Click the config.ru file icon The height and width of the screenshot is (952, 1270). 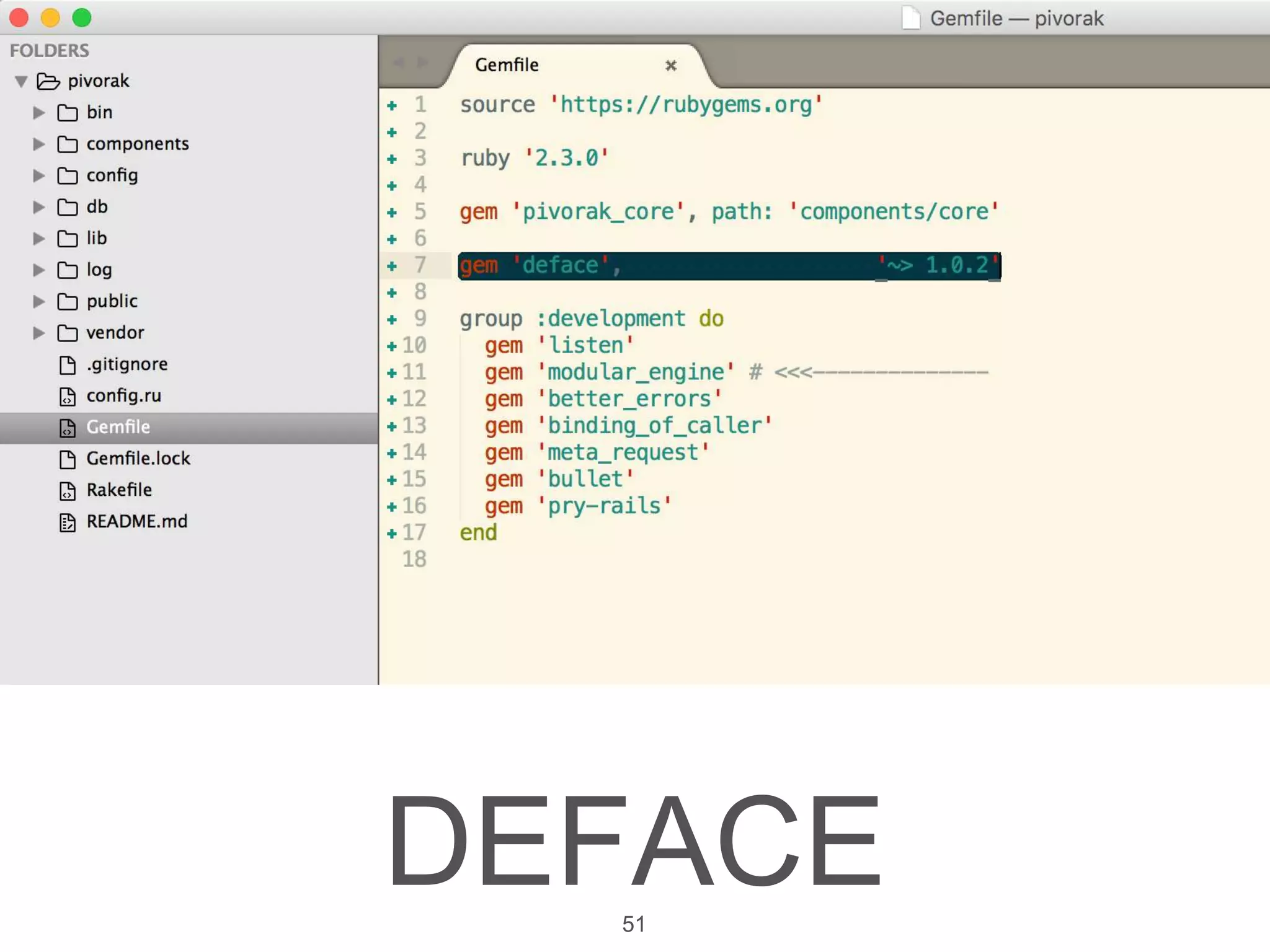(x=68, y=397)
